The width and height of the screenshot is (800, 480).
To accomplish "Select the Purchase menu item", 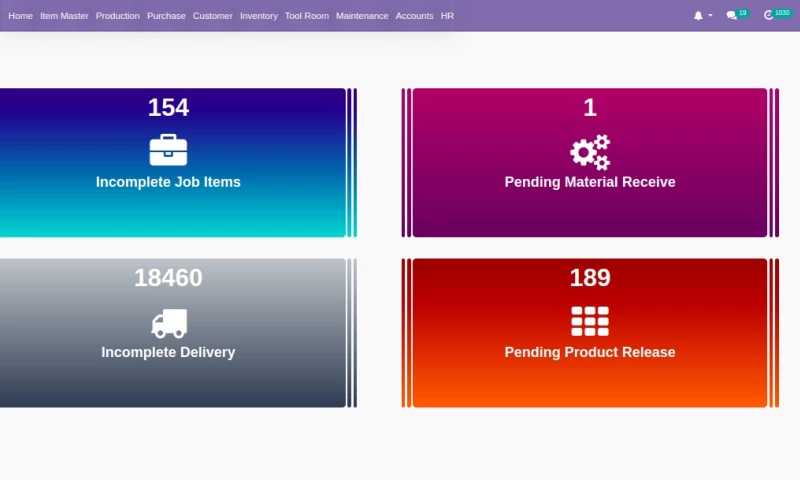I will coord(166,16).
